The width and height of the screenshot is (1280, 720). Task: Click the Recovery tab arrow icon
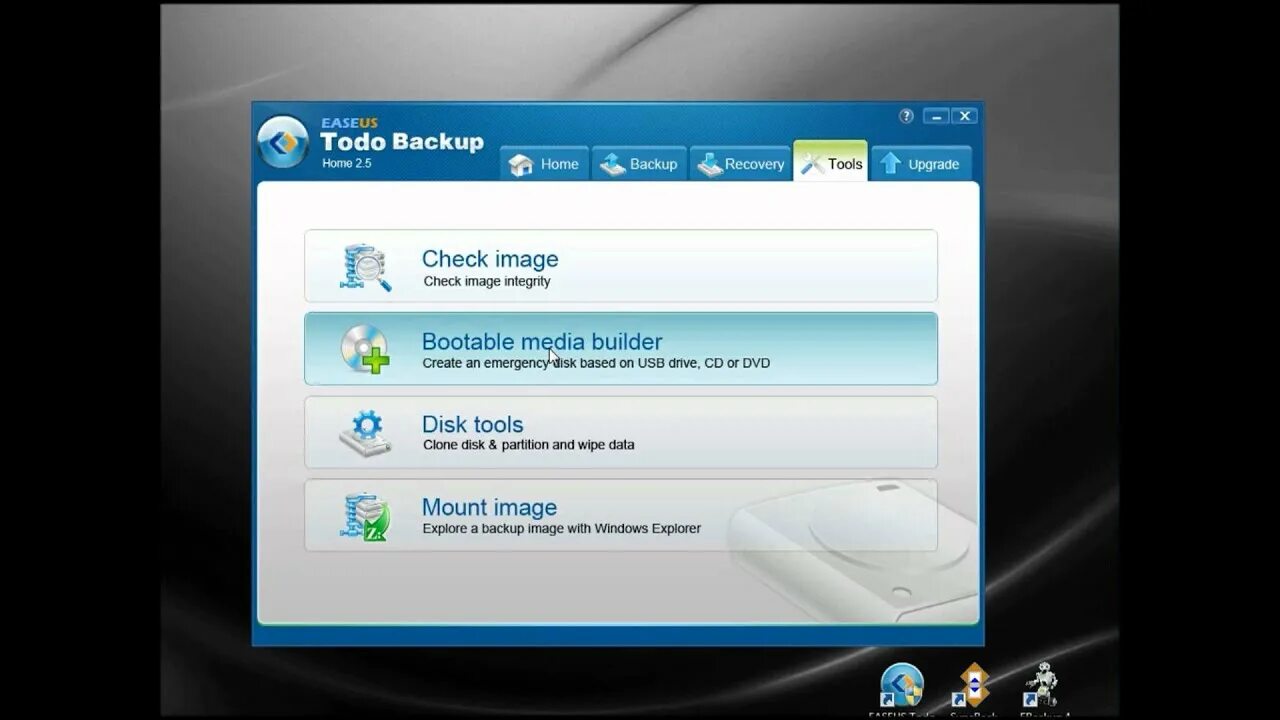pyautogui.click(x=710, y=165)
